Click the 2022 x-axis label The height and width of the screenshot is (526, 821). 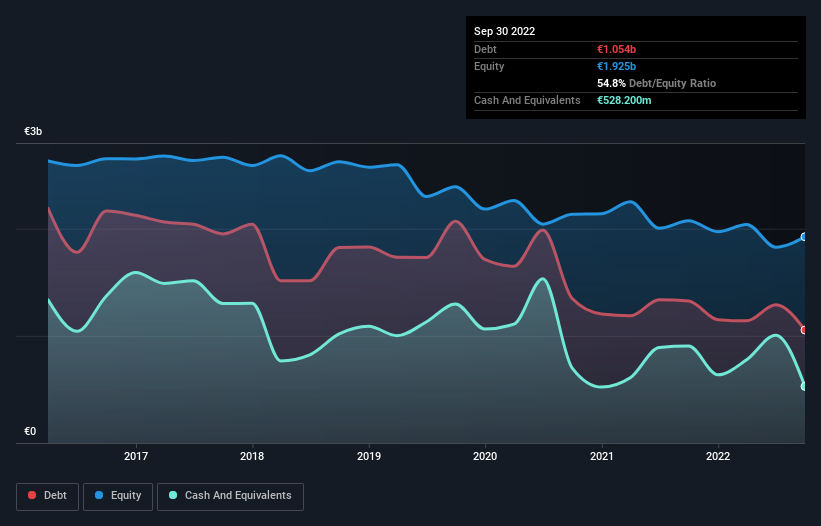(x=718, y=456)
